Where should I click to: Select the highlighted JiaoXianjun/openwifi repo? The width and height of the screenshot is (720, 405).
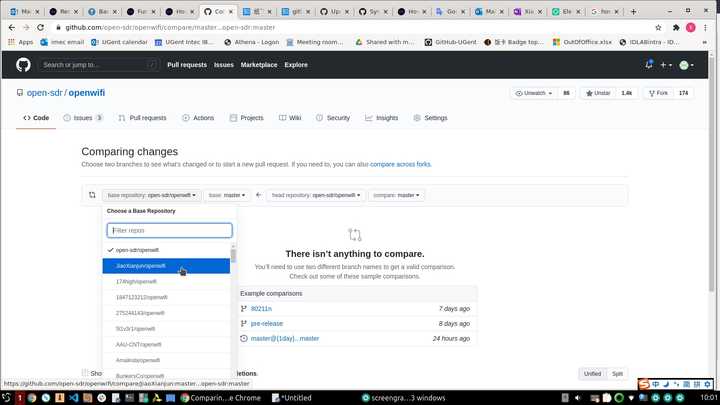click(166, 266)
